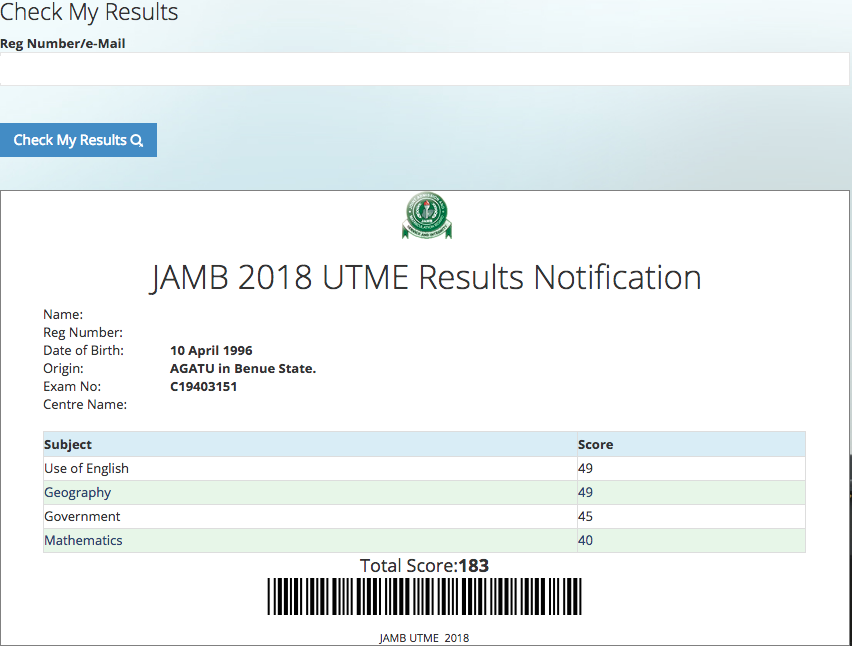The height and width of the screenshot is (646, 852).
Task: Click the 'Name:' label
Action: 63,315
